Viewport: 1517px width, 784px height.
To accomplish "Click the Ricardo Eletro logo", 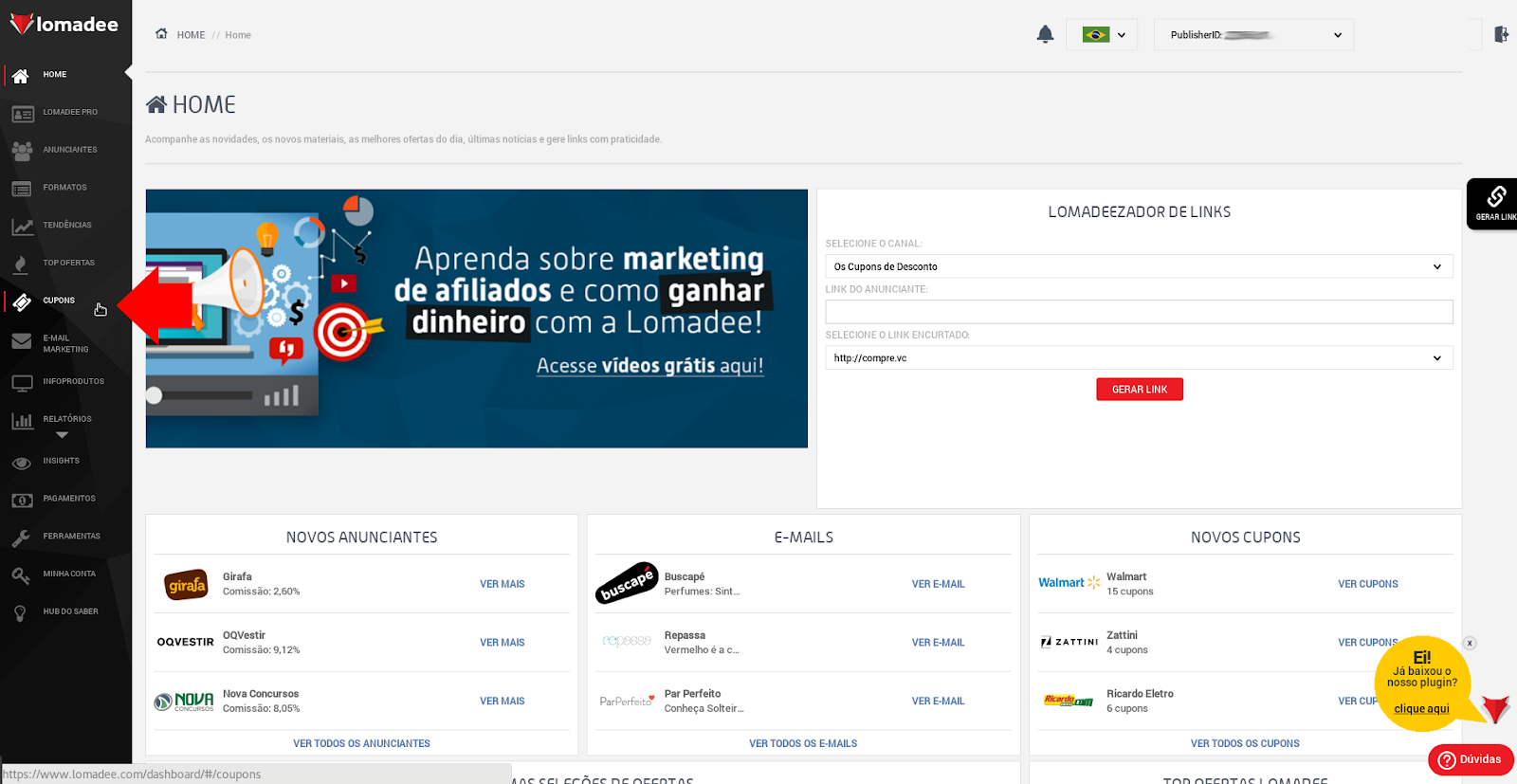I will 1069,701.
